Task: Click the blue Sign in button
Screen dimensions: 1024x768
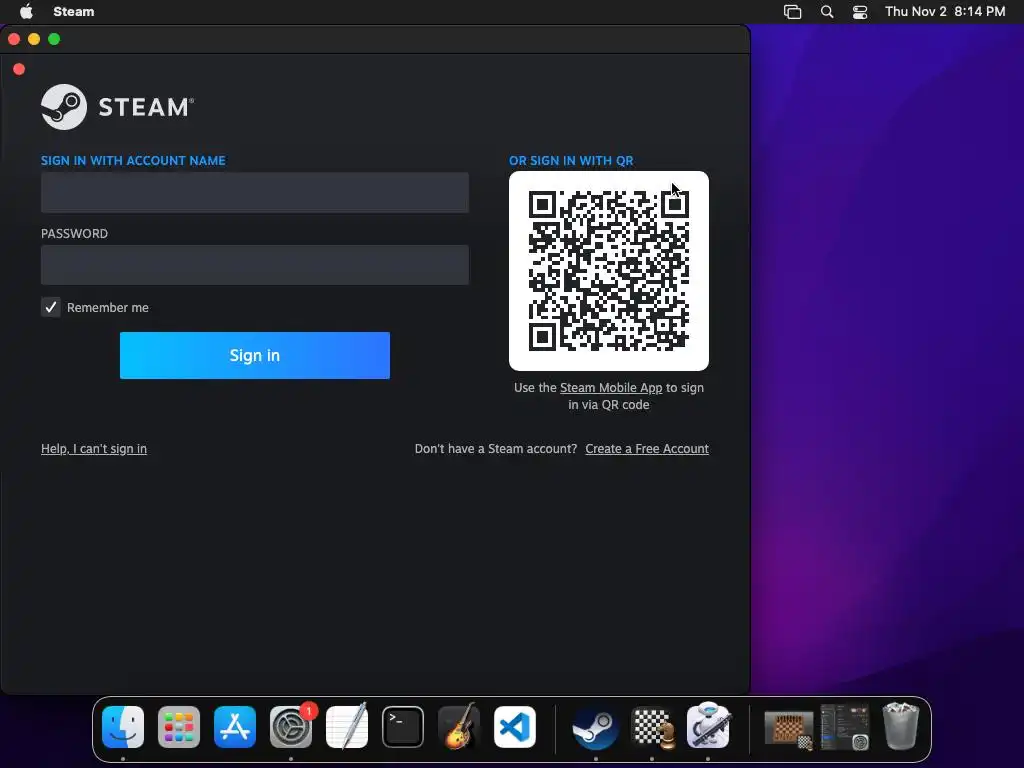Action: (255, 355)
